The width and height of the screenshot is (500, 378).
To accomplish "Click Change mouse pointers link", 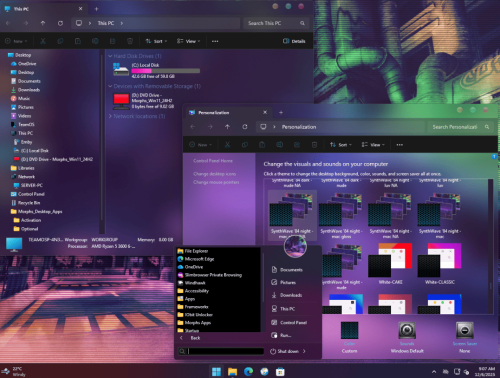I will [216, 182].
